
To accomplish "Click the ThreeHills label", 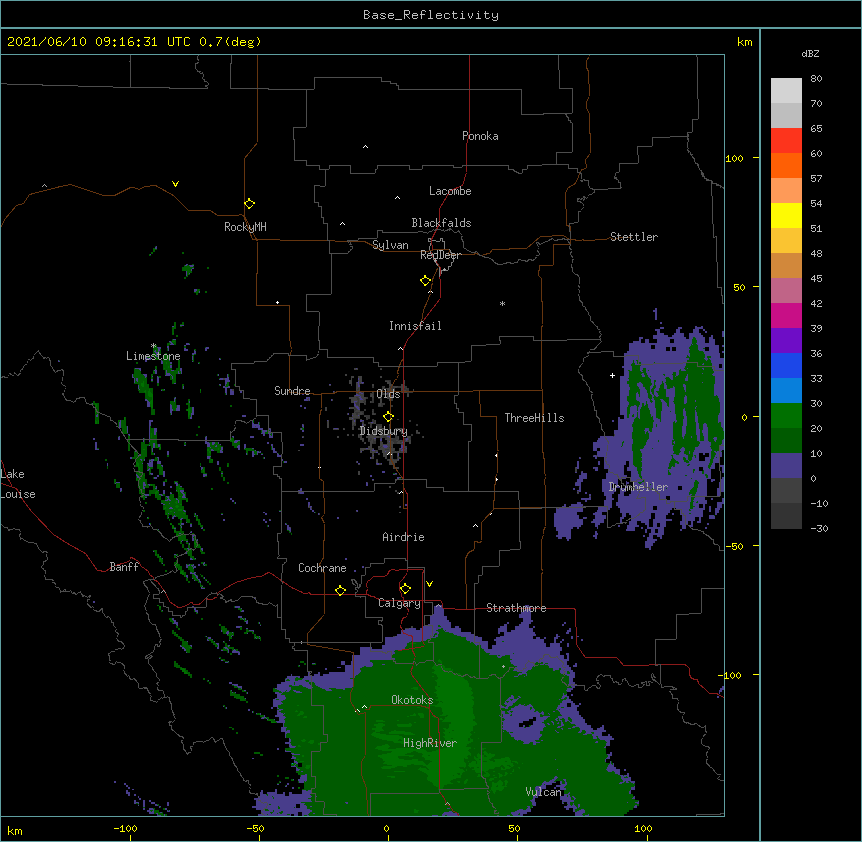I will click(x=534, y=418).
